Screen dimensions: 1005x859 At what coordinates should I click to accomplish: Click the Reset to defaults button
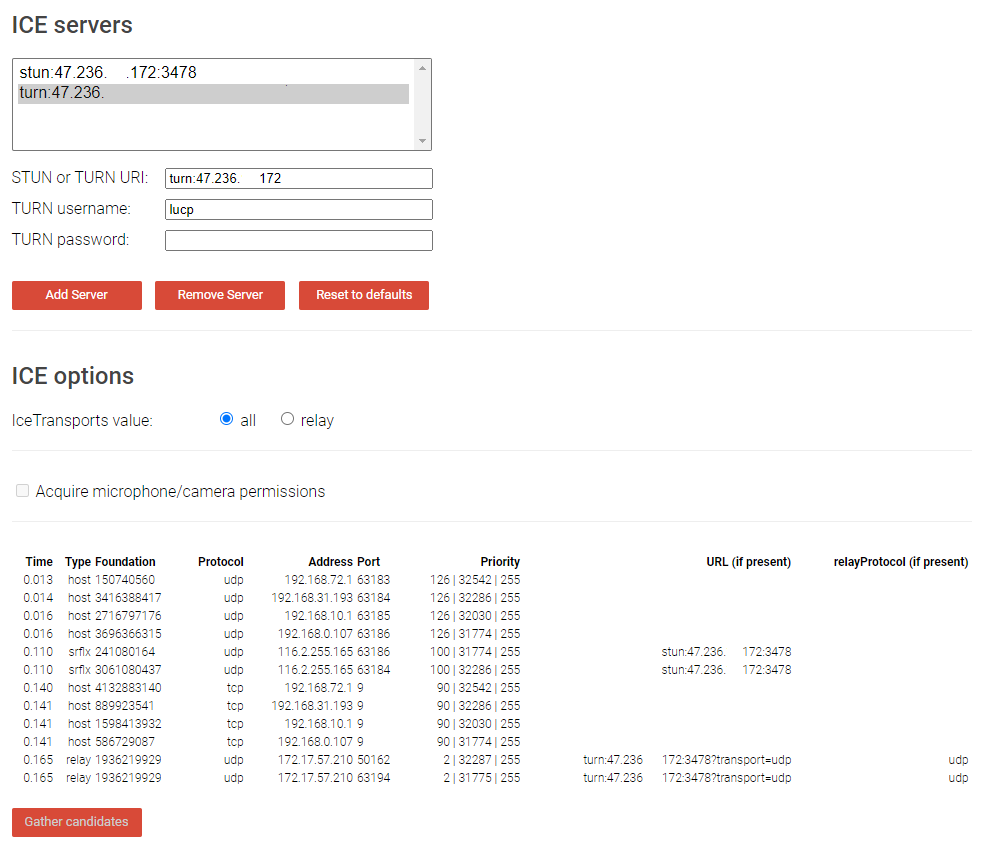pyautogui.click(x=363, y=295)
